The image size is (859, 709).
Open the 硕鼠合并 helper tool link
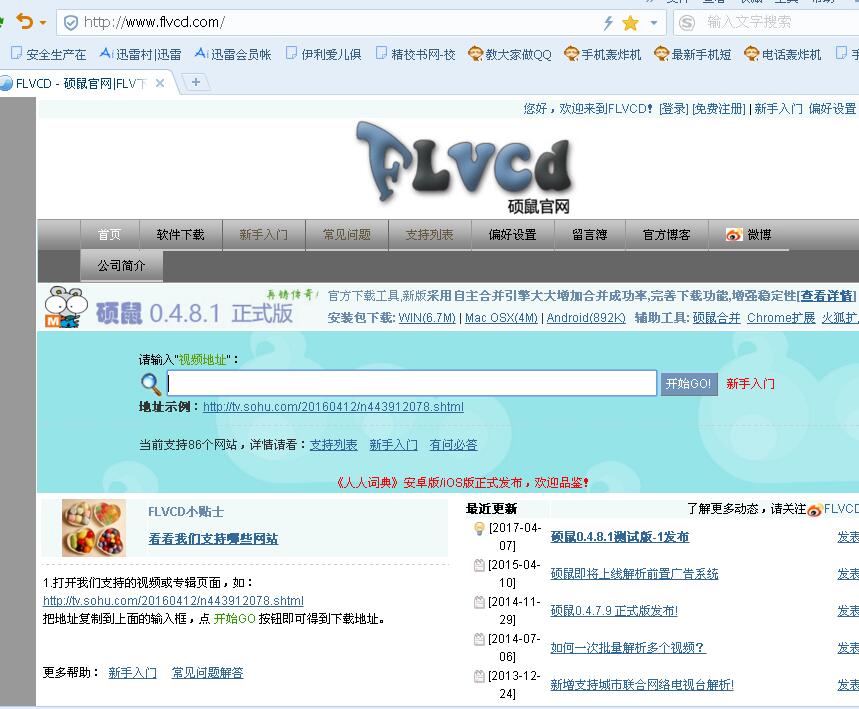(717, 318)
